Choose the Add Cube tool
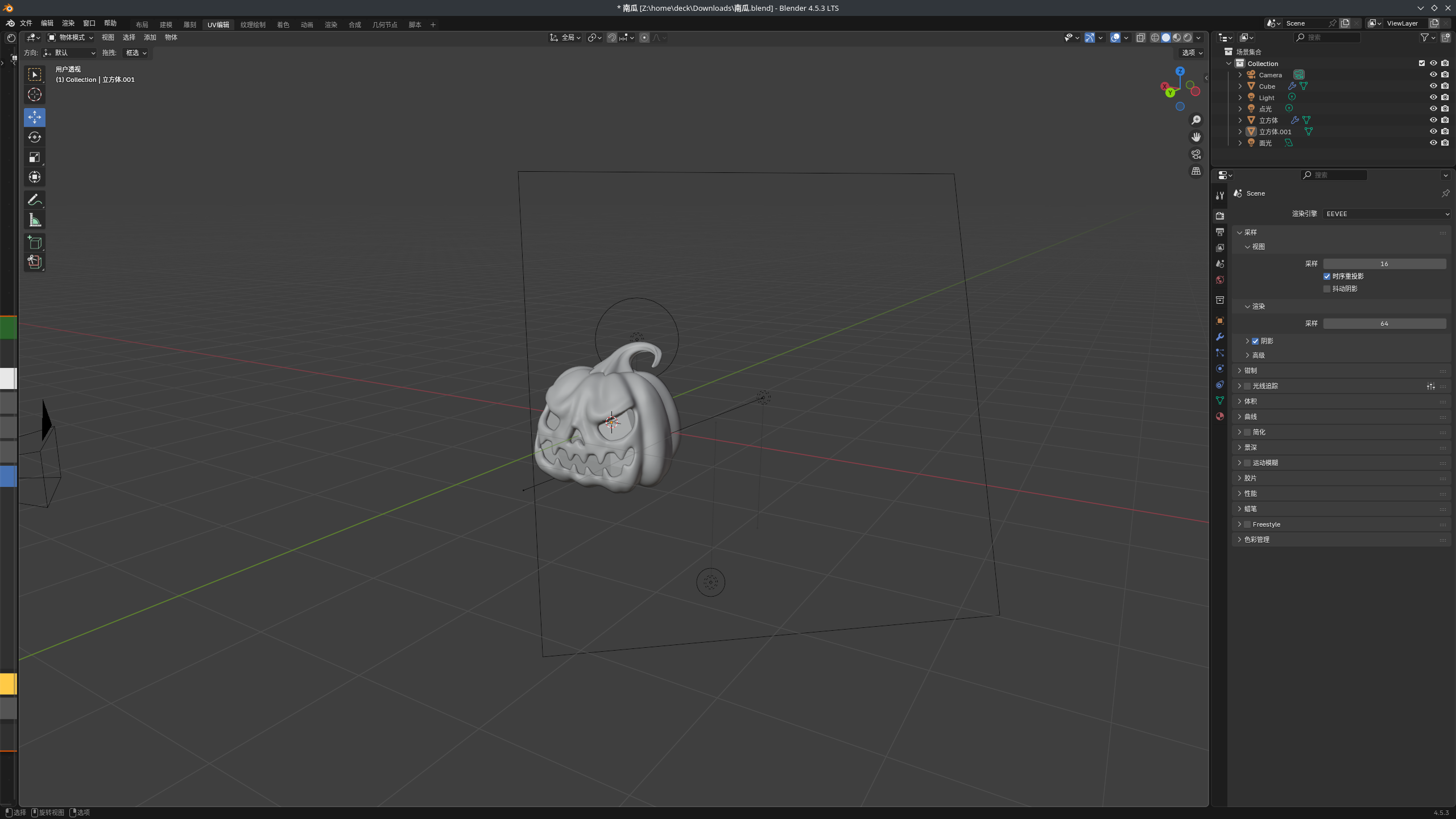The width and height of the screenshot is (1456, 819). pyautogui.click(x=35, y=242)
